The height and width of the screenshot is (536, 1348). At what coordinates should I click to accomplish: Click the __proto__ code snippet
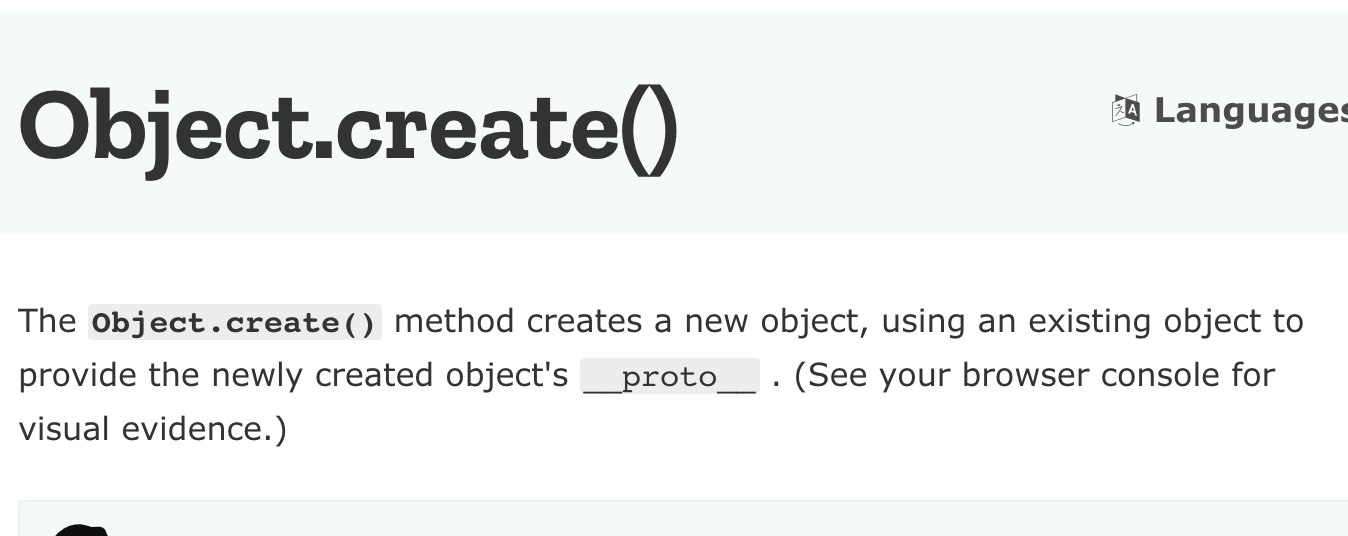tap(670, 376)
